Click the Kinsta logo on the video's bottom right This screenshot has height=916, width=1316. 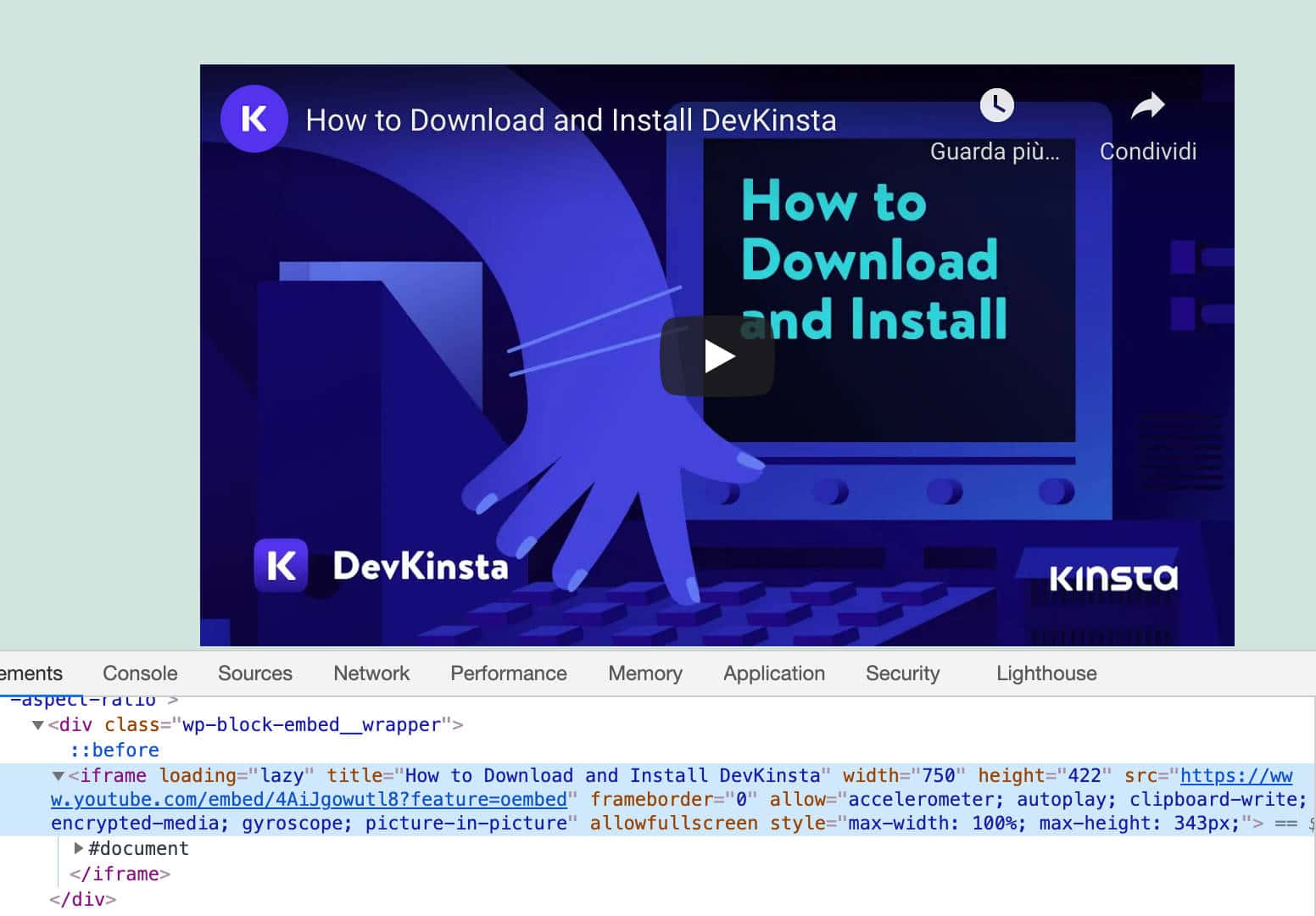coord(1112,578)
